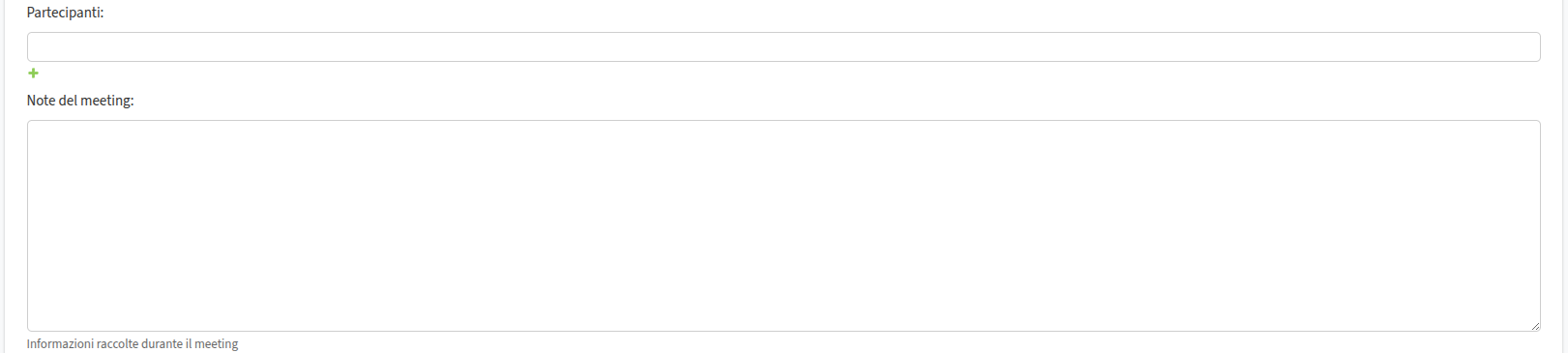Set focus on the empty Partecipanti entry
This screenshot has height=353, width=1568.
784,46
